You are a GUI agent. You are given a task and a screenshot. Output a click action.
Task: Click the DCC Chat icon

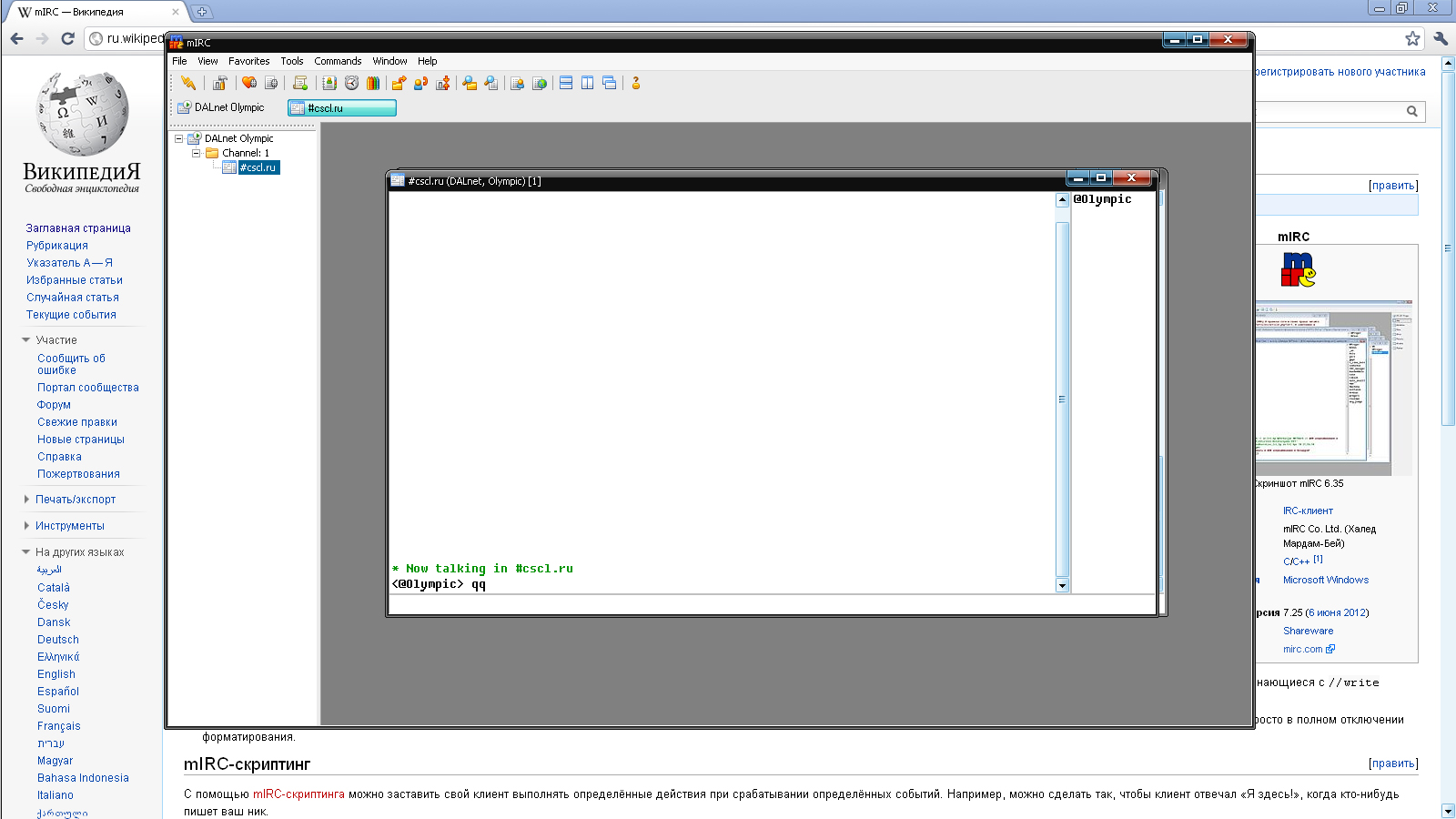pos(420,83)
